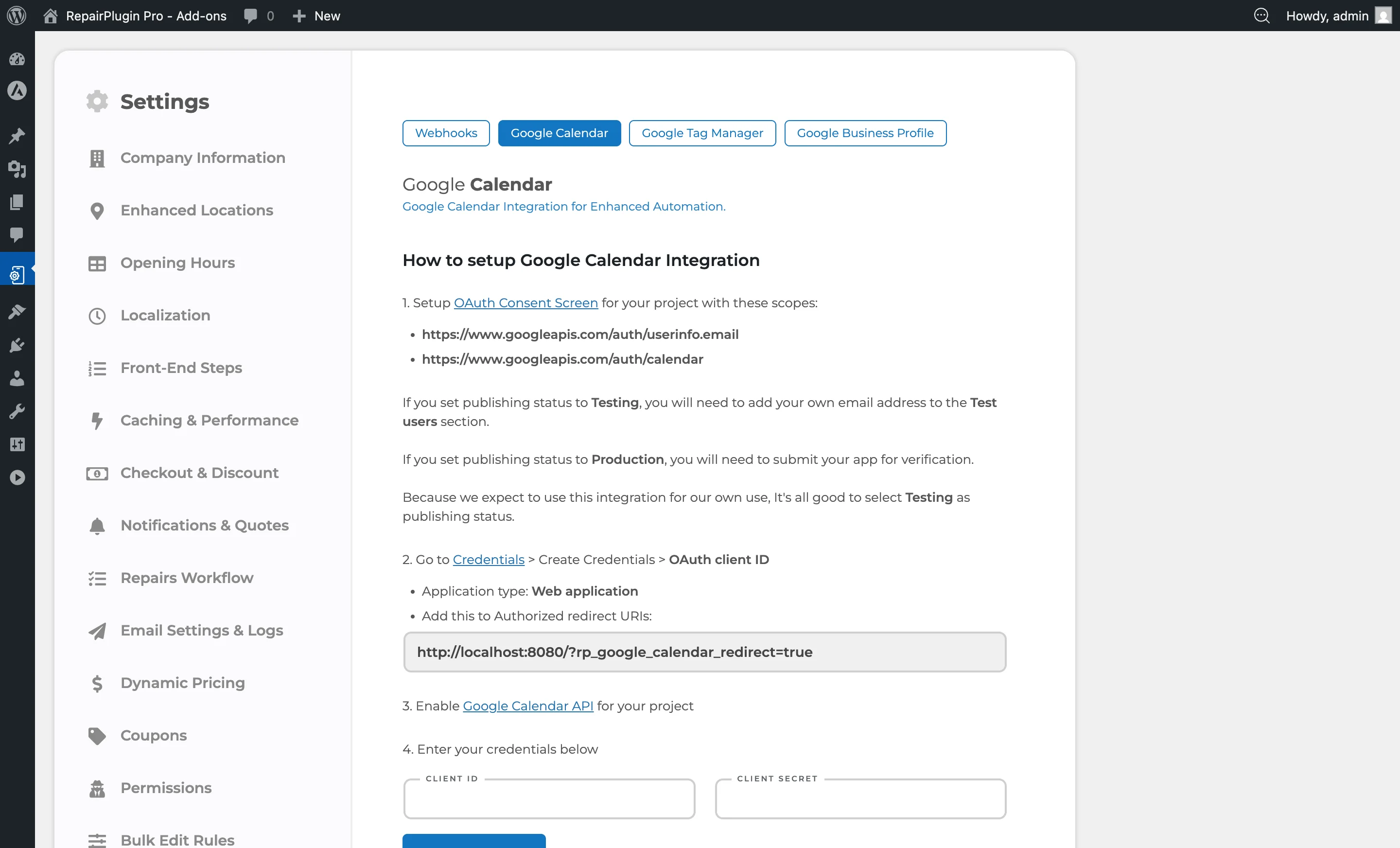
Task: Open Users via the person icon
Action: [17, 378]
